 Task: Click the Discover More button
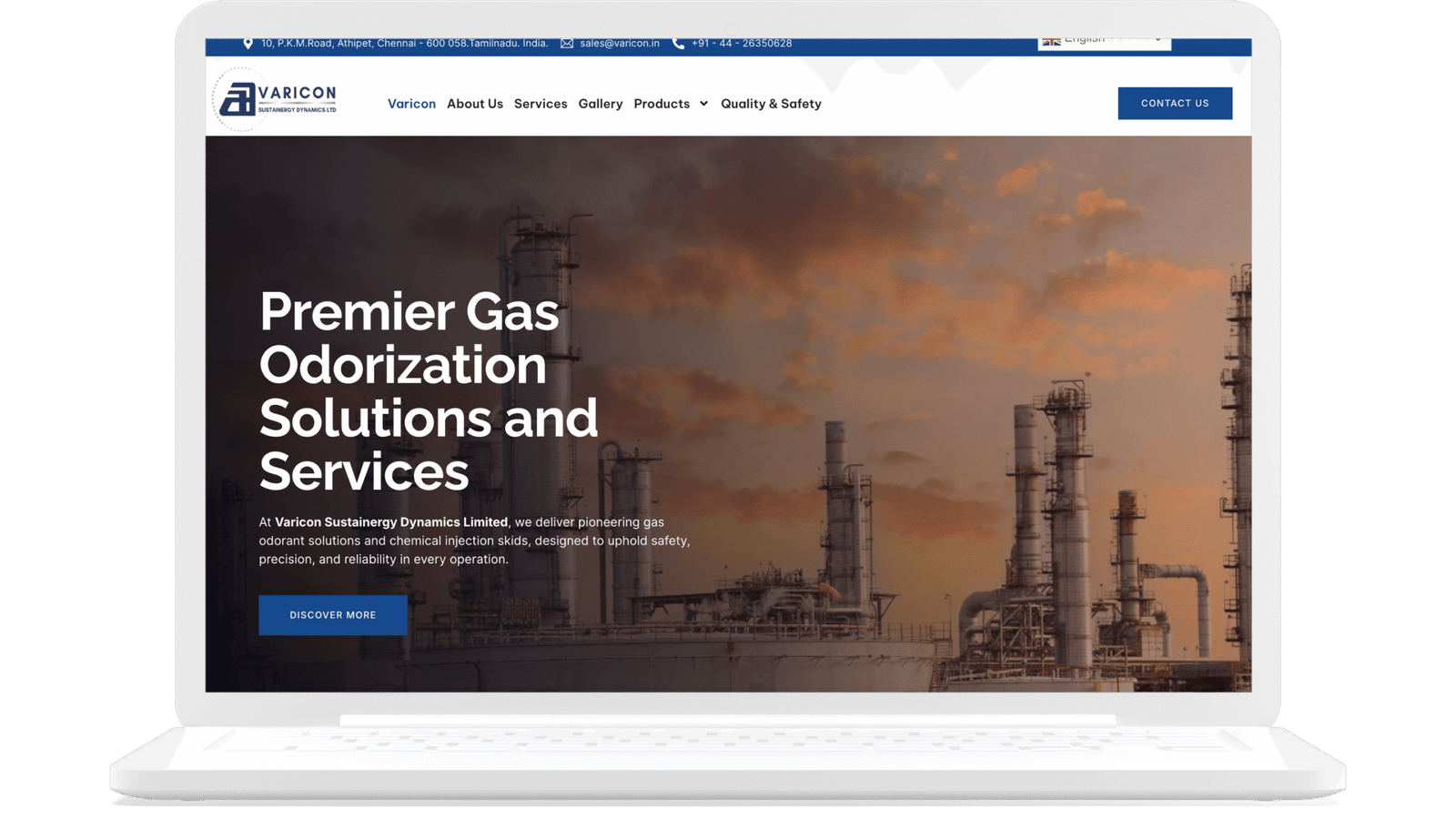pos(333,615)
